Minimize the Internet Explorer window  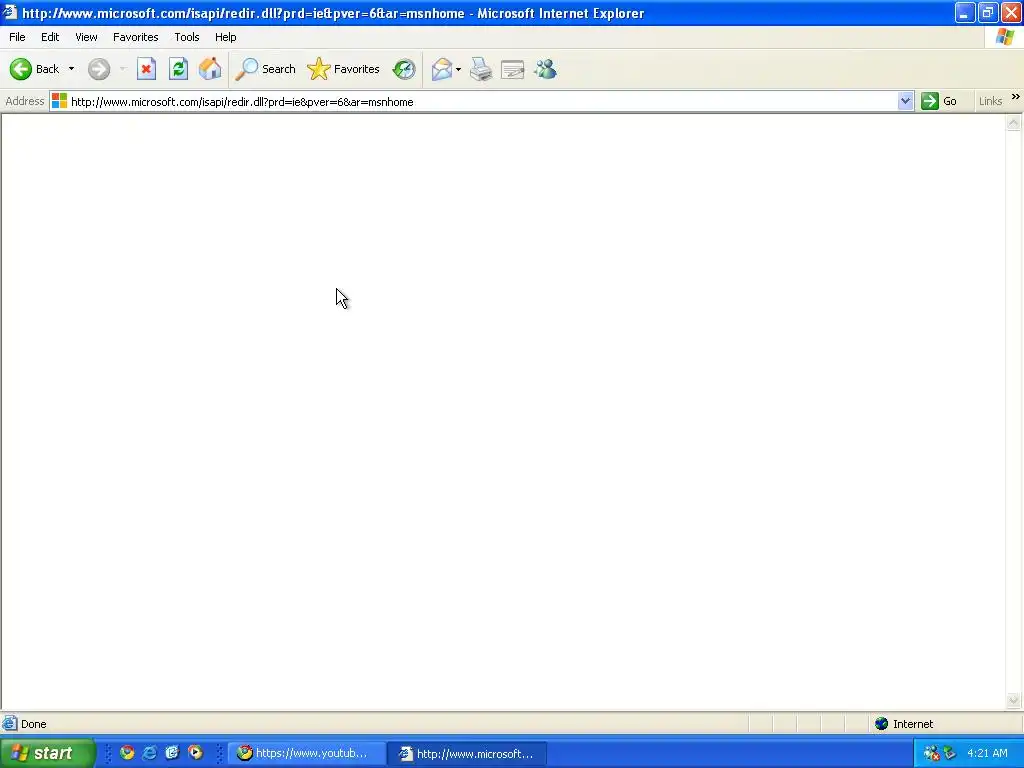965,12
